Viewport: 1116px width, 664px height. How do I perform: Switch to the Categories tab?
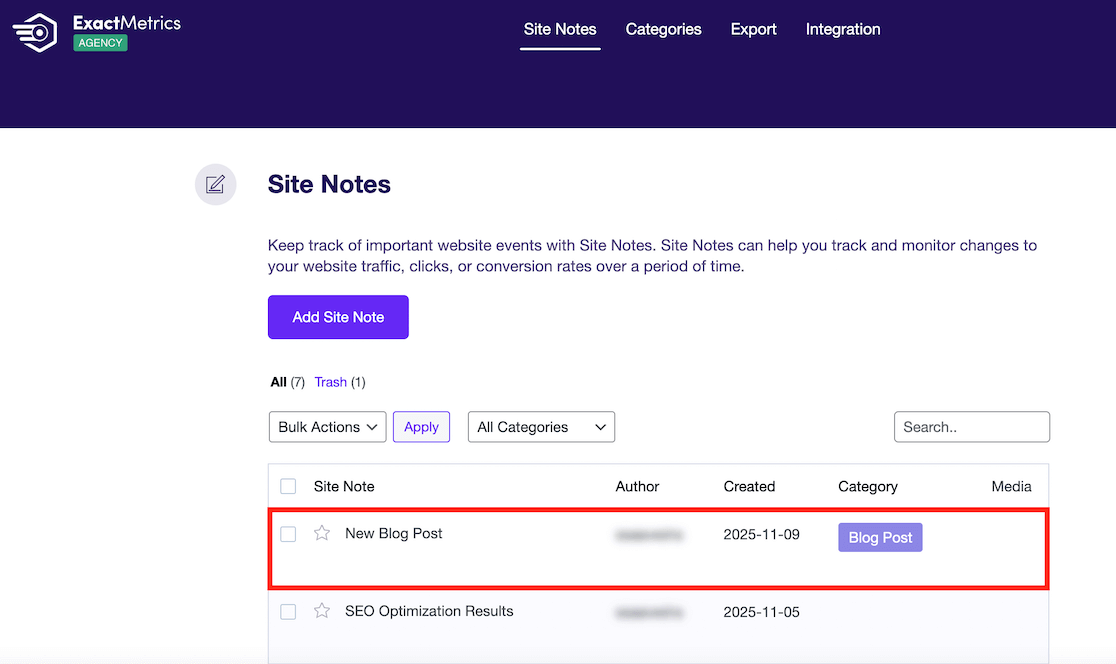click(663, 29)
